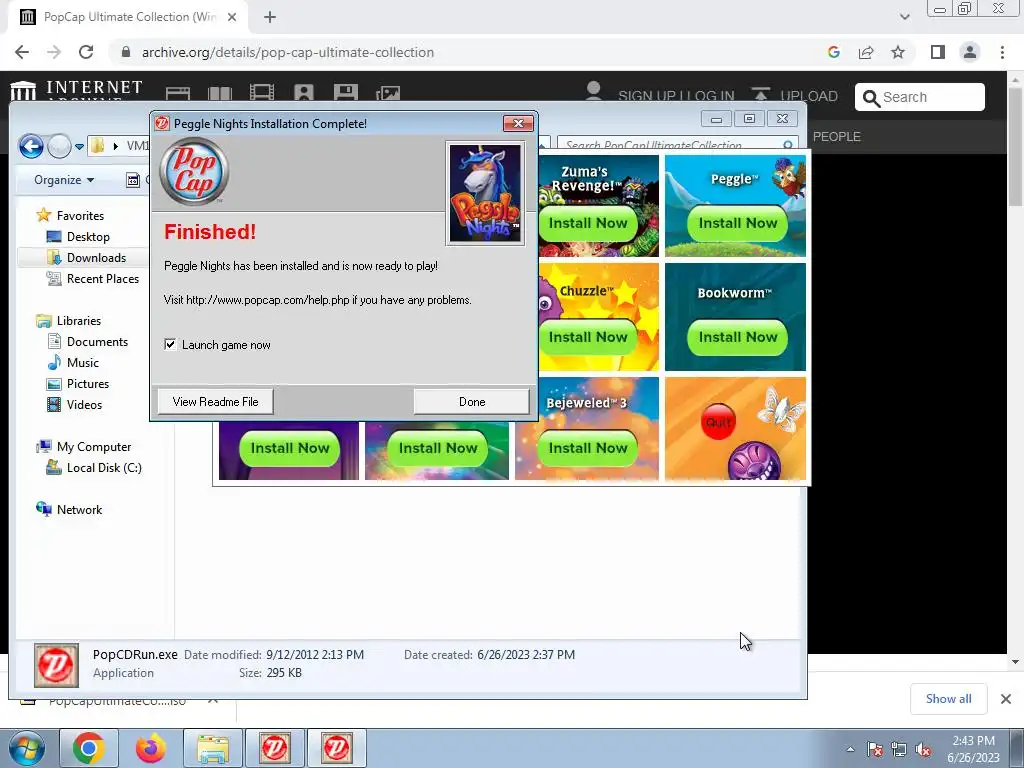Click the Internet Archive Search field
Image resolution: width=1024 pixels, height=768 pixels.
pyautogui.click(x=920, y=97)
